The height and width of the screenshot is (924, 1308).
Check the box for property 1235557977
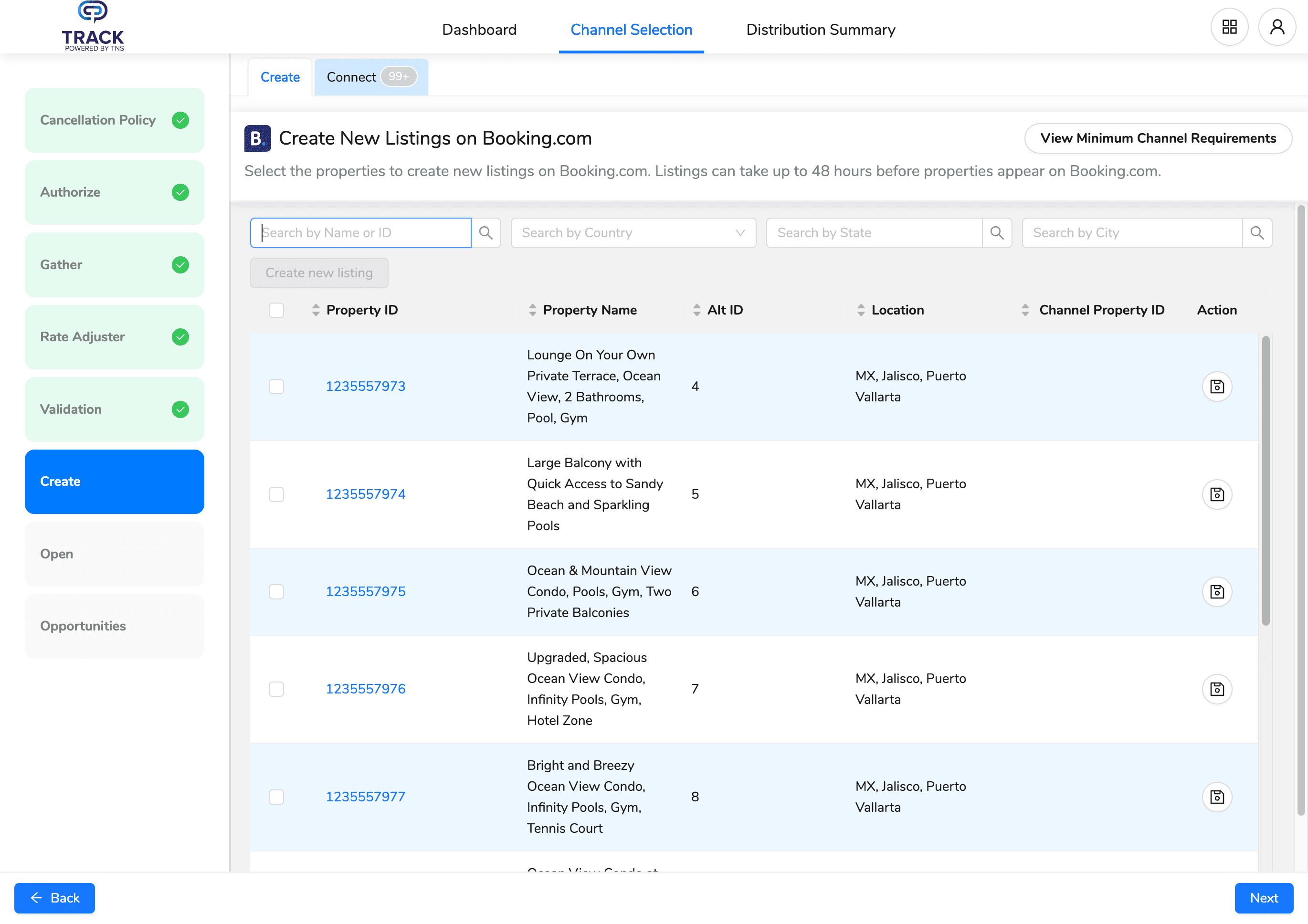[x=276, y=797]
